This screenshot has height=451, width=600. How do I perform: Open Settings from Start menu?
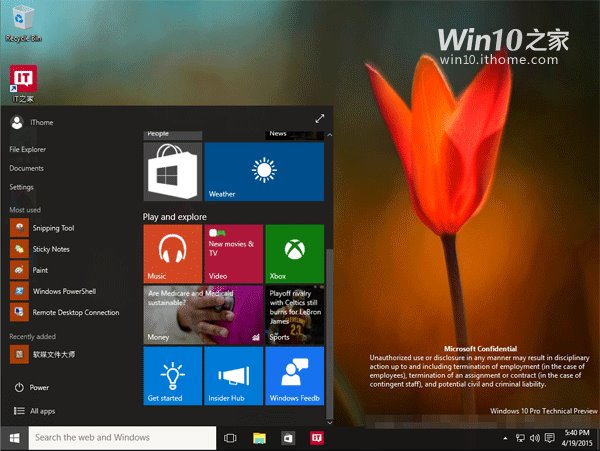coord(21,187)
